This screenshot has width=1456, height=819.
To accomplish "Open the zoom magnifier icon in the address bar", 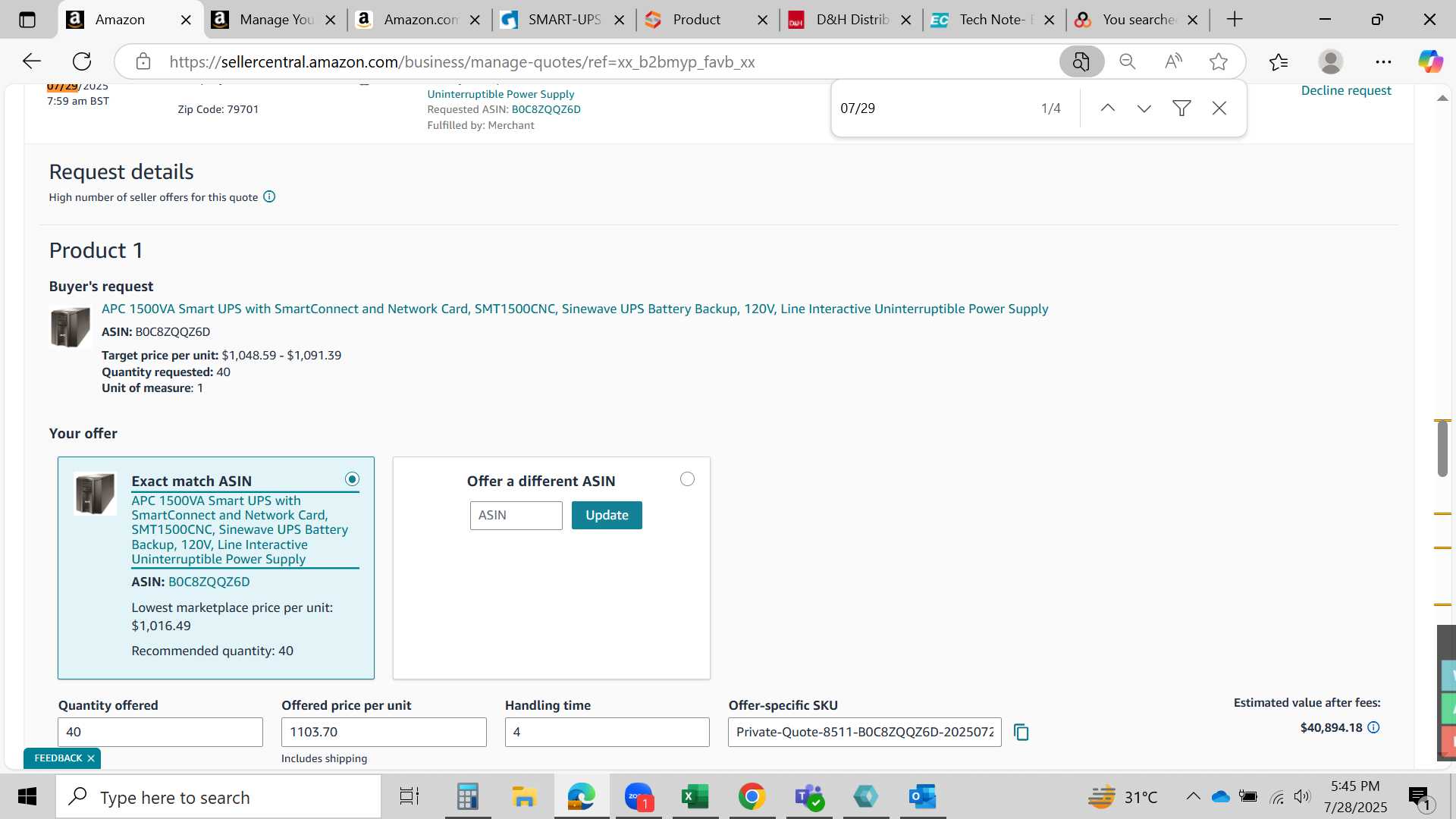I will point(1128,61).
